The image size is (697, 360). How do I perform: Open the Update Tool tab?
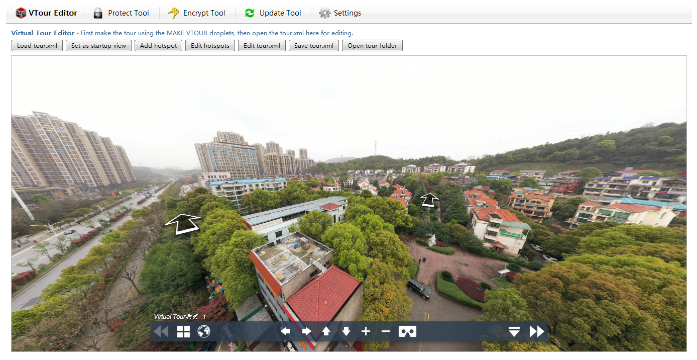(273, 13)
